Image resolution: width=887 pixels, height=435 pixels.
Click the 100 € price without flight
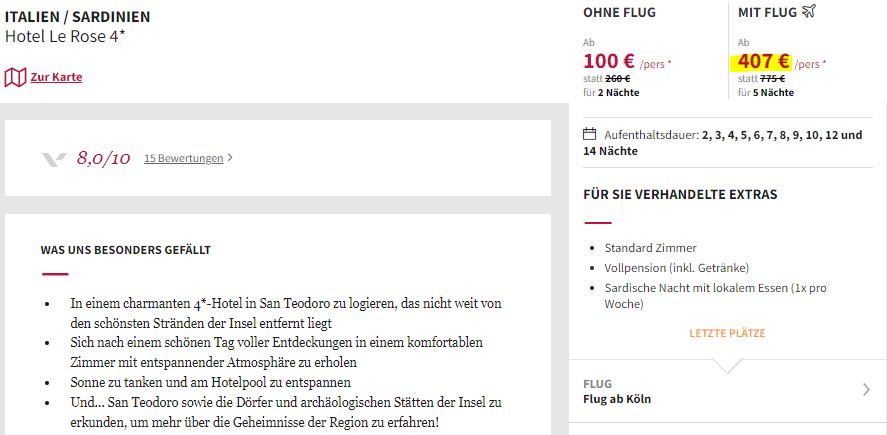pos(609,61)
